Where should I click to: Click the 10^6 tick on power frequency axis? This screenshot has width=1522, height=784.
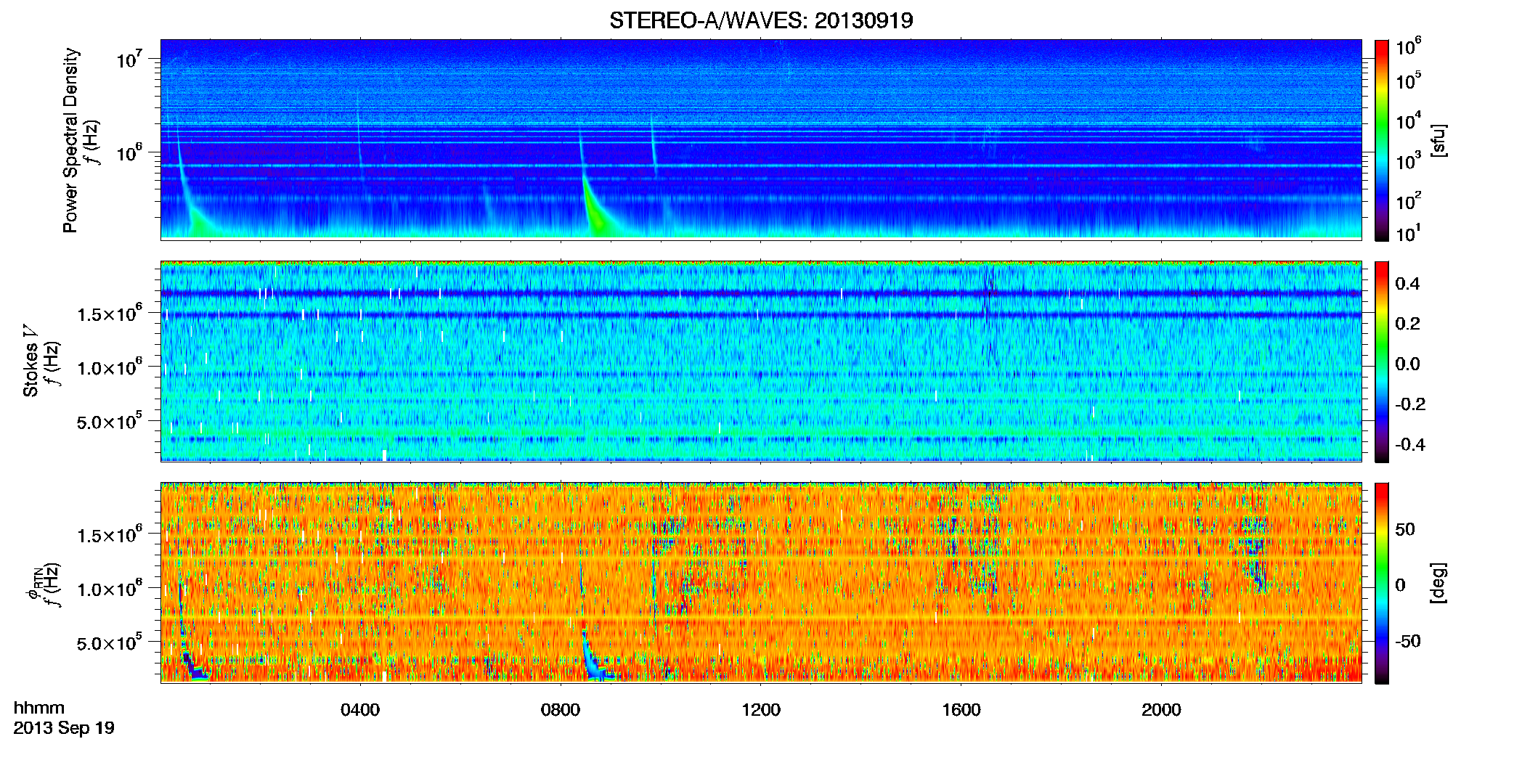click(129, 152)
